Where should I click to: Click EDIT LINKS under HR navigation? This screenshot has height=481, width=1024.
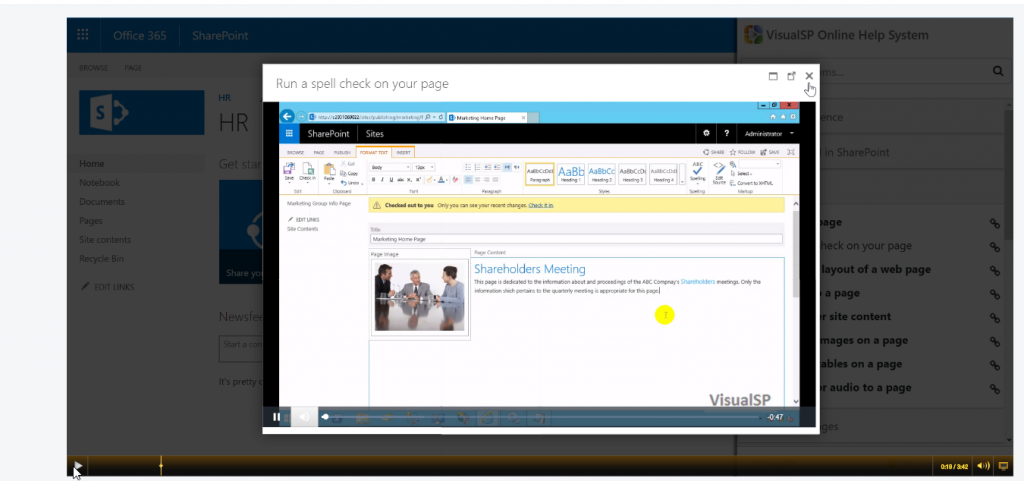[x=107, y=287]
